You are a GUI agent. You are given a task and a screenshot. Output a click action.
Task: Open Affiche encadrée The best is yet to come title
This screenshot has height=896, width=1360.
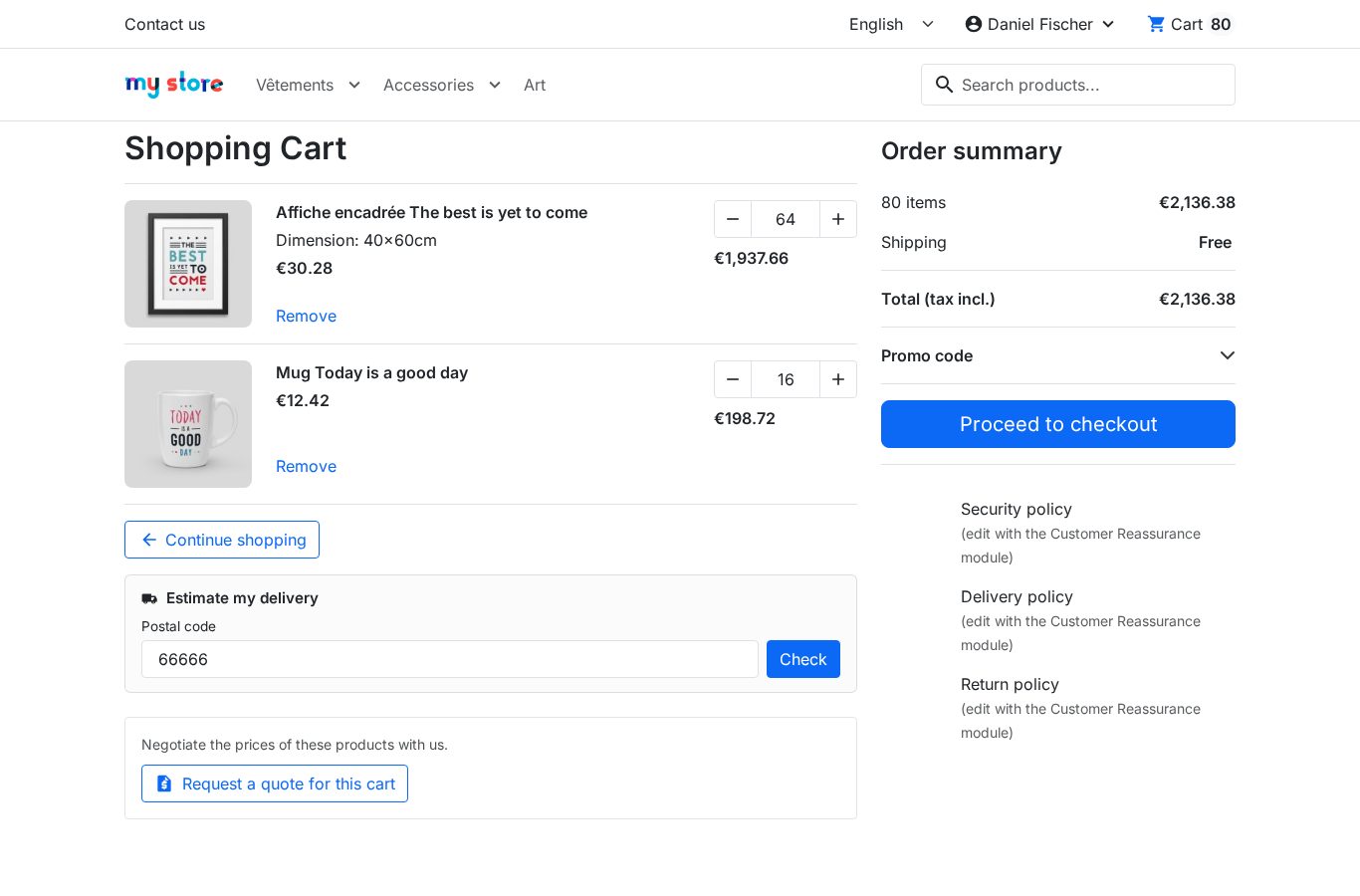point(431,212)
